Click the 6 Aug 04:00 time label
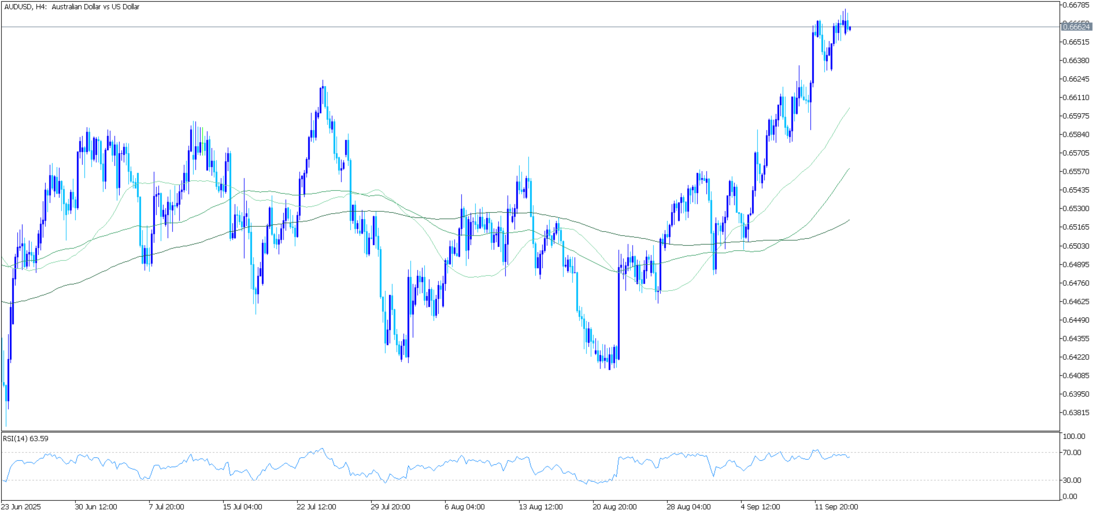Viewport: 1100px width, 514px height. point(463,507)
